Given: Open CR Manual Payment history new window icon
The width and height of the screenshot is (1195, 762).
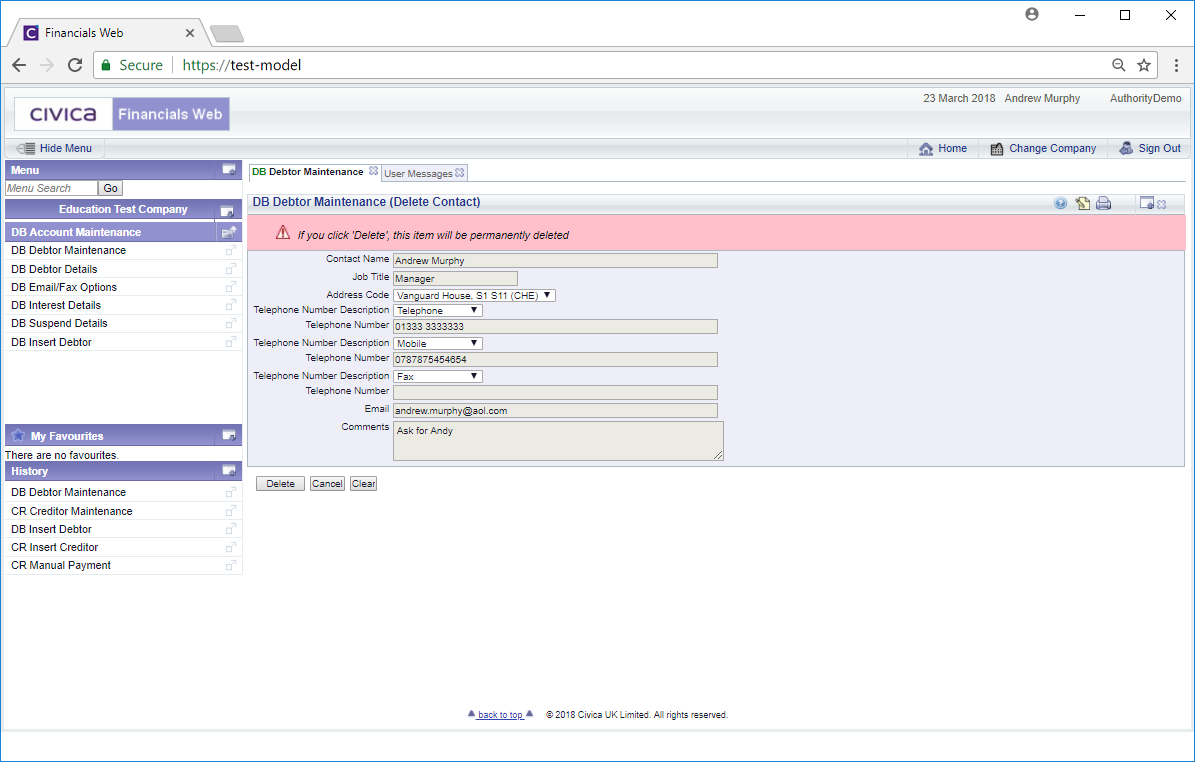Looking at the screenshot, I should [x=230, y=565].
